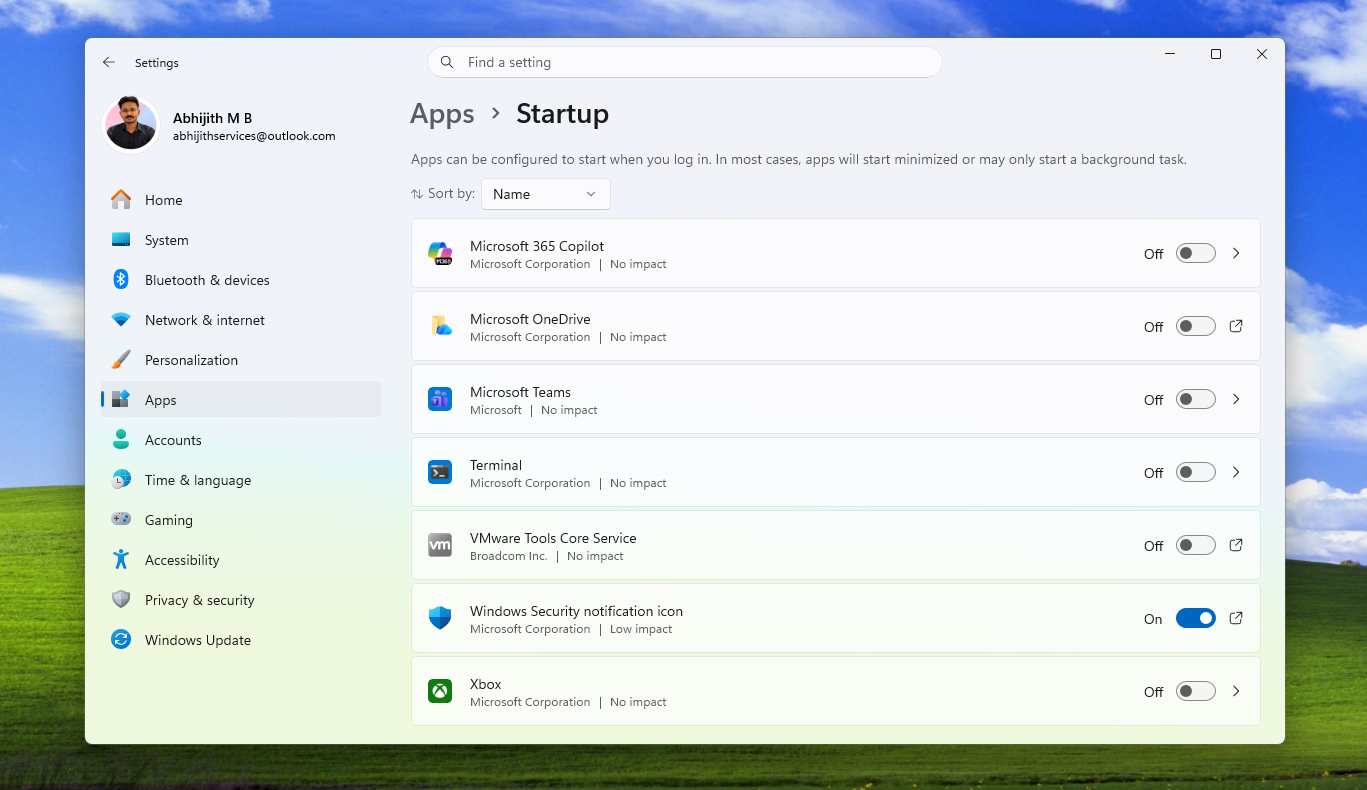This screenshot has height=790, width=1367.
Task: Click the Windows Security shield icon
Action: pos(440,618)
